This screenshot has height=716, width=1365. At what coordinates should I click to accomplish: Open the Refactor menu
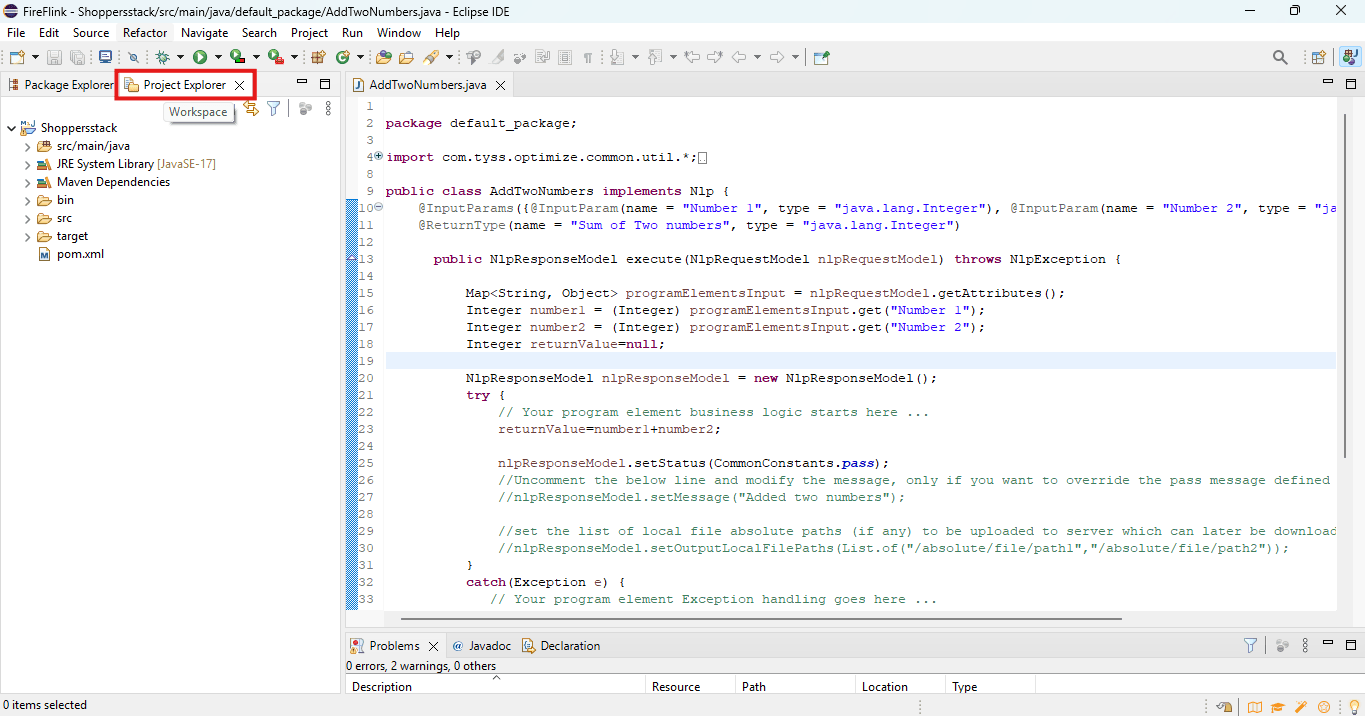145,33
